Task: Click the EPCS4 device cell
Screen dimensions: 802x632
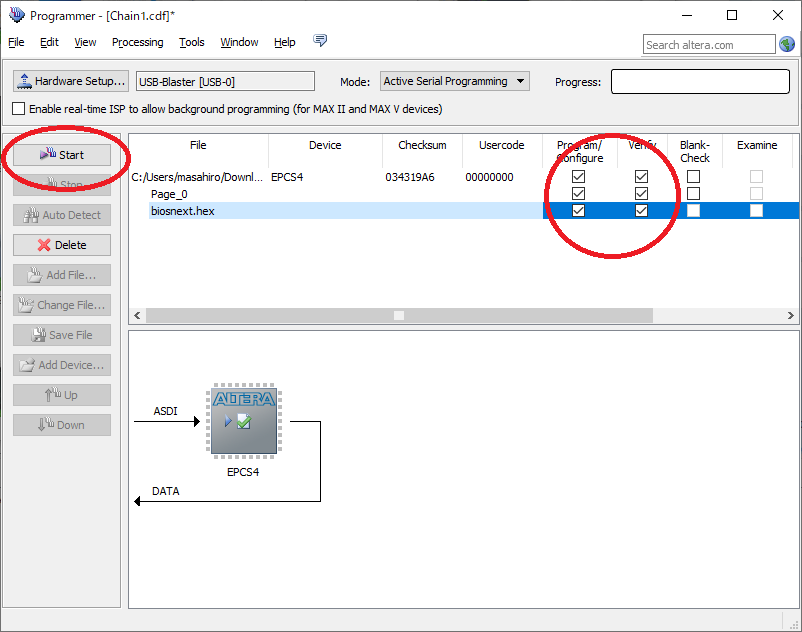Action: [287, 177]
